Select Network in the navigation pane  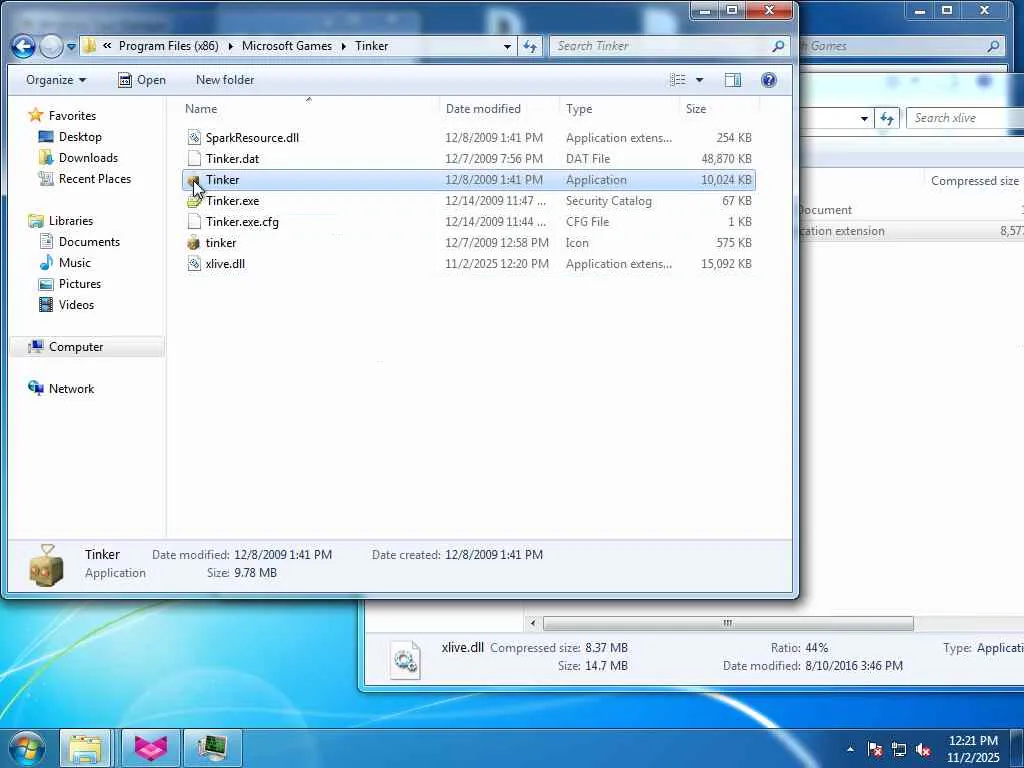coord(71,389)
